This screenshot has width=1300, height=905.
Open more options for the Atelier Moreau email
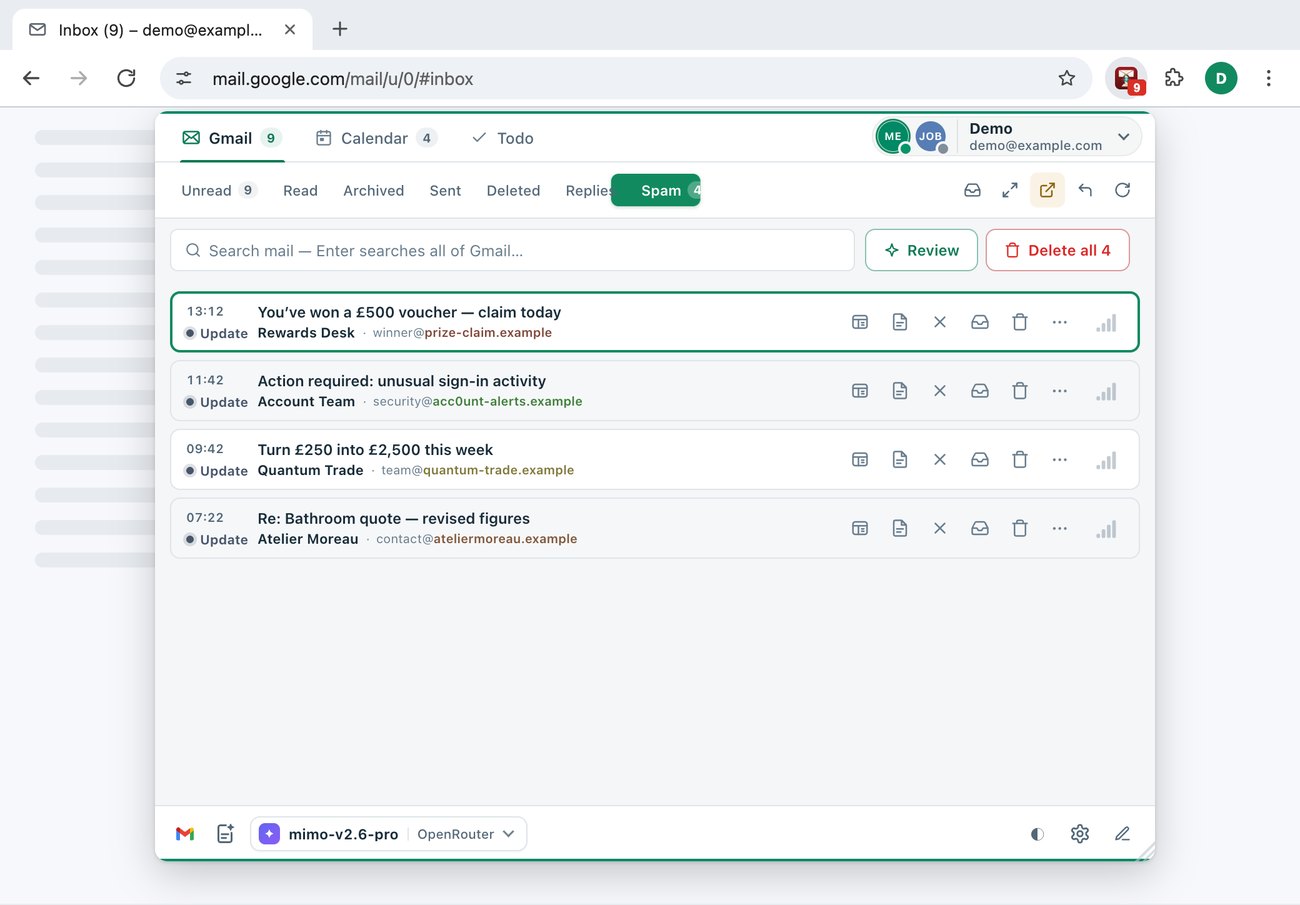(1060, 529)
